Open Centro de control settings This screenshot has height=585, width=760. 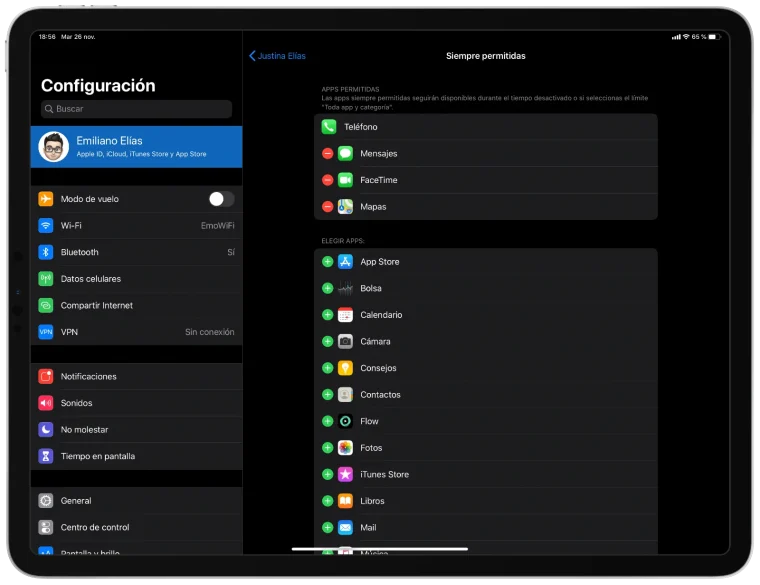tap(136, 528)
